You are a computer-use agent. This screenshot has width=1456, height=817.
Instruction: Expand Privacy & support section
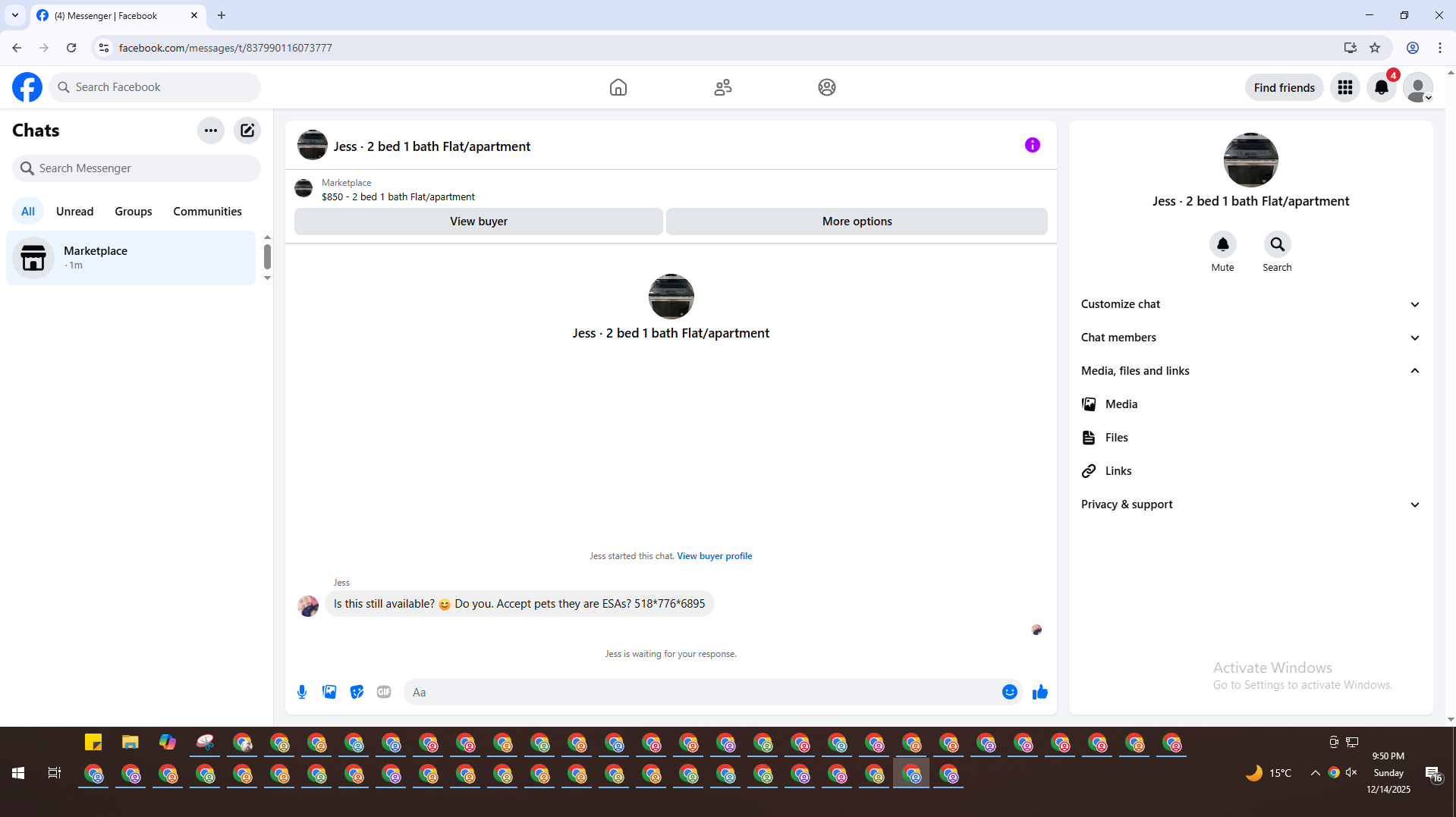(1250, 504)
